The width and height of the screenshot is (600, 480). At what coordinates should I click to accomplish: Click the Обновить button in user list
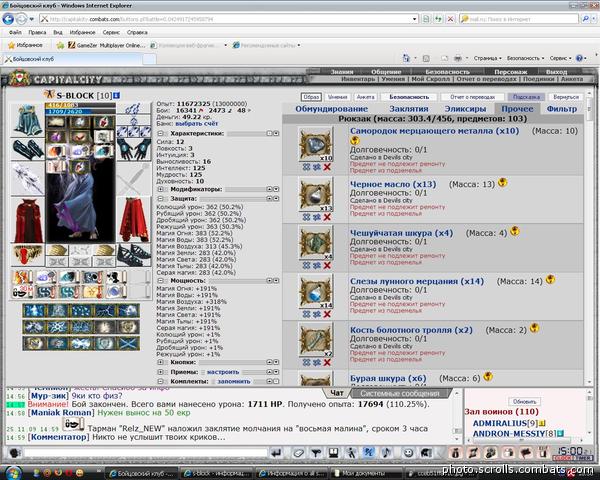(524, 402)
